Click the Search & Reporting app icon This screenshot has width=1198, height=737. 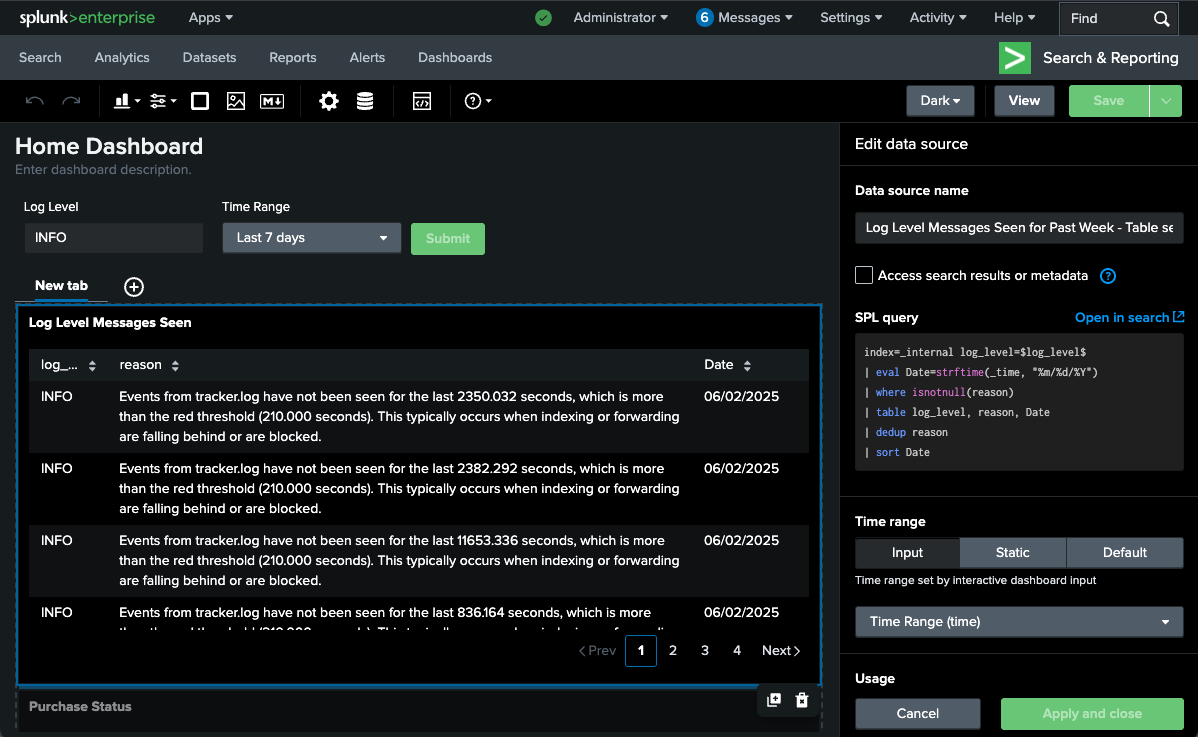pyautogui.click(x=1015, y=58)
